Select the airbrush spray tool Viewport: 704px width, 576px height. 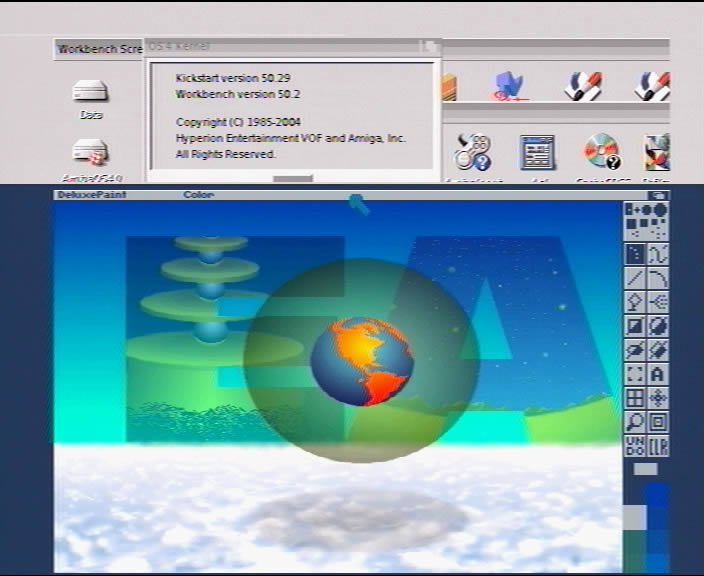pos(658,302)
